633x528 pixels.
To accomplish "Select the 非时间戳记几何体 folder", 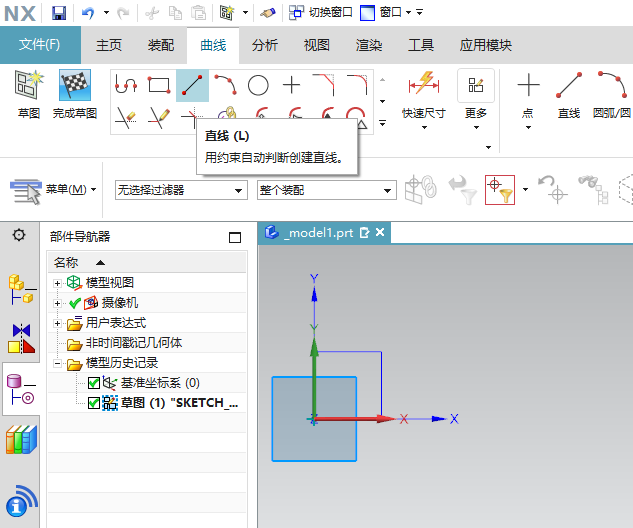I will (x=125, y=343).
